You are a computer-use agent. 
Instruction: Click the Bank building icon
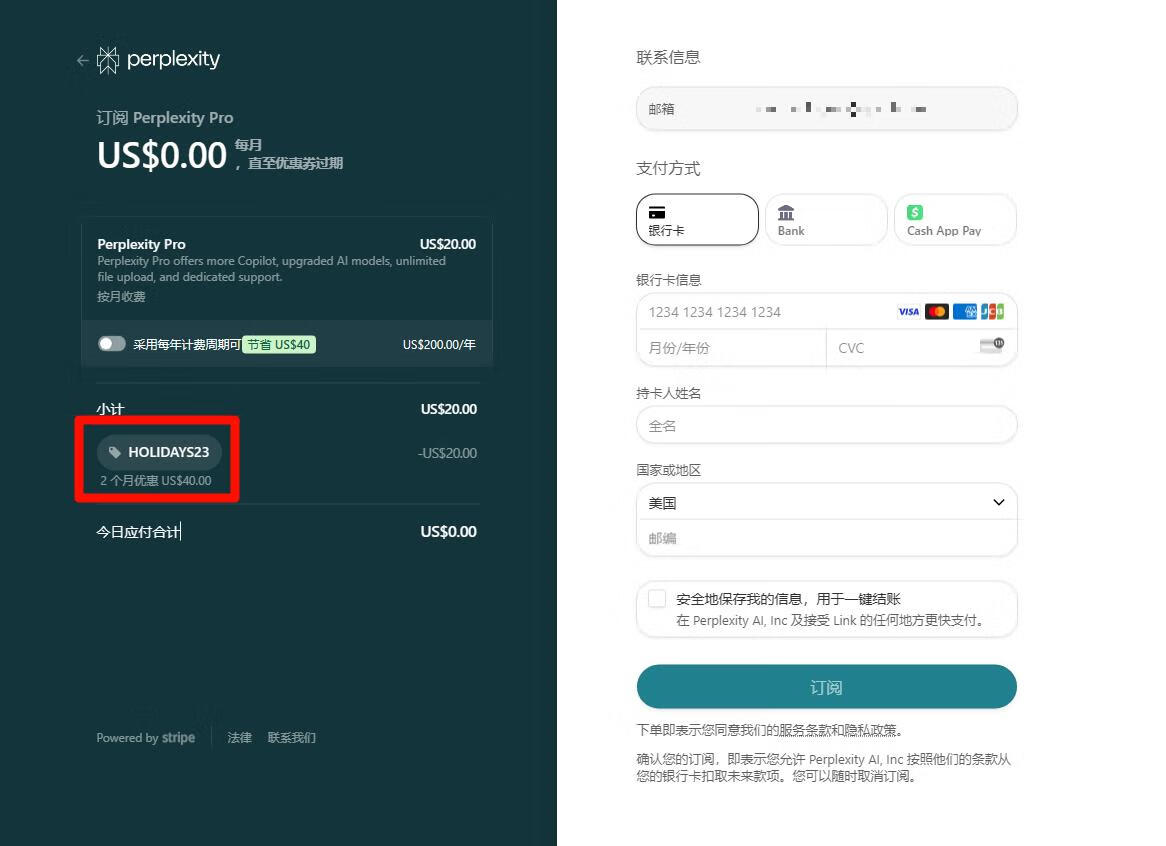[786, 210]
